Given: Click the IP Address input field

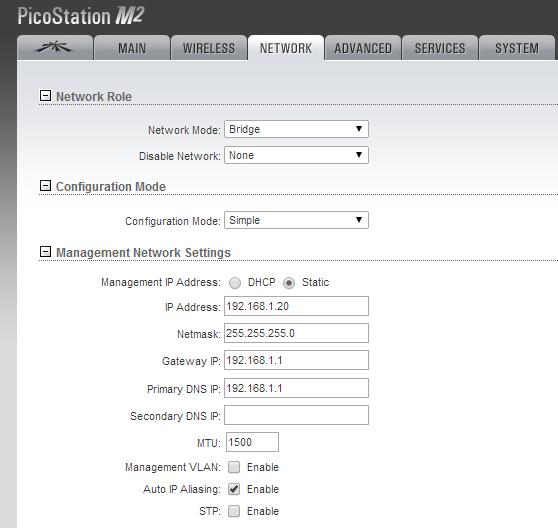Looking at the screenshot, I should coord(296,306).
